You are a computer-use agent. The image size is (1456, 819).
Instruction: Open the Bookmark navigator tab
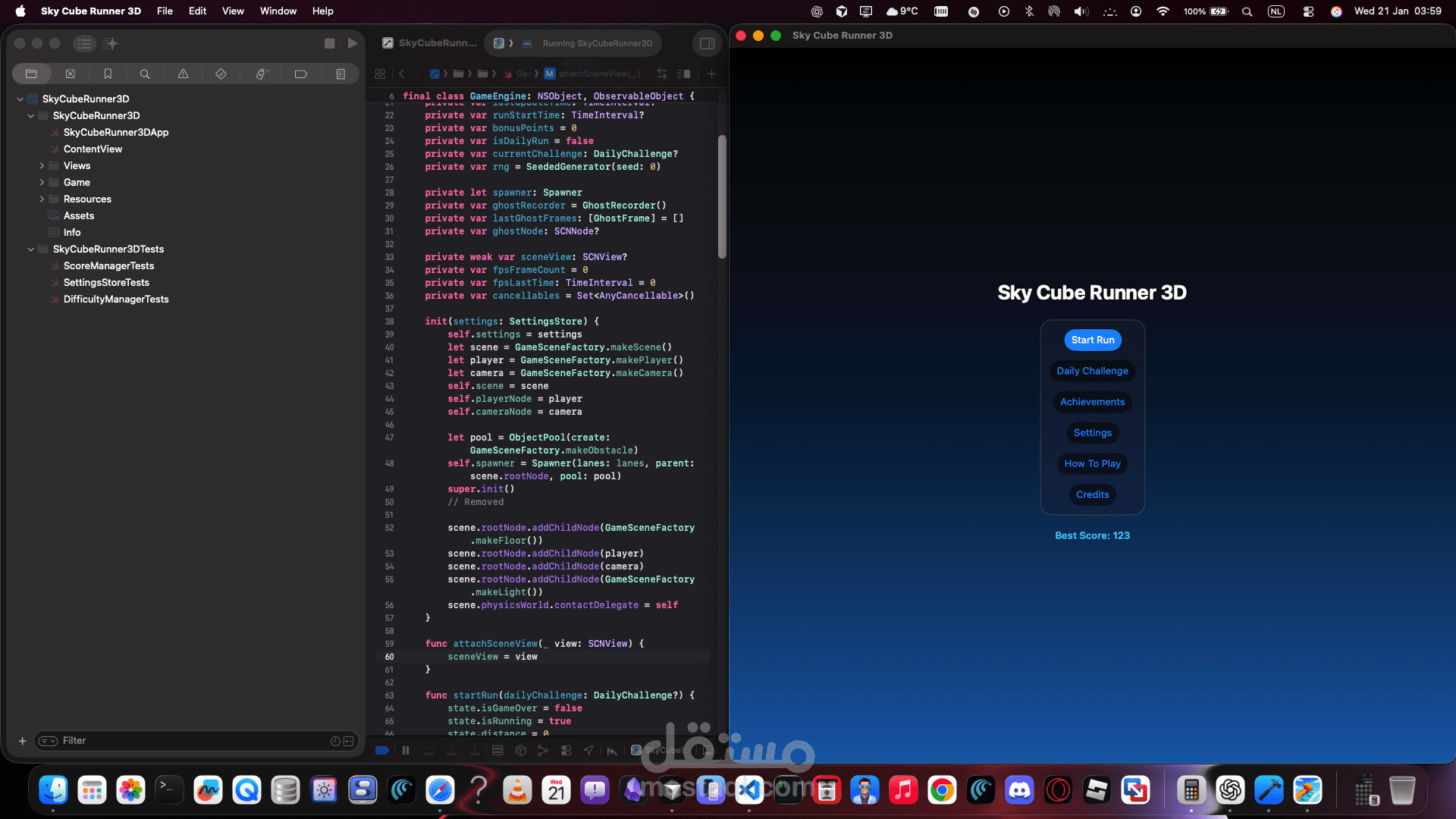click(x=108, y=74)
